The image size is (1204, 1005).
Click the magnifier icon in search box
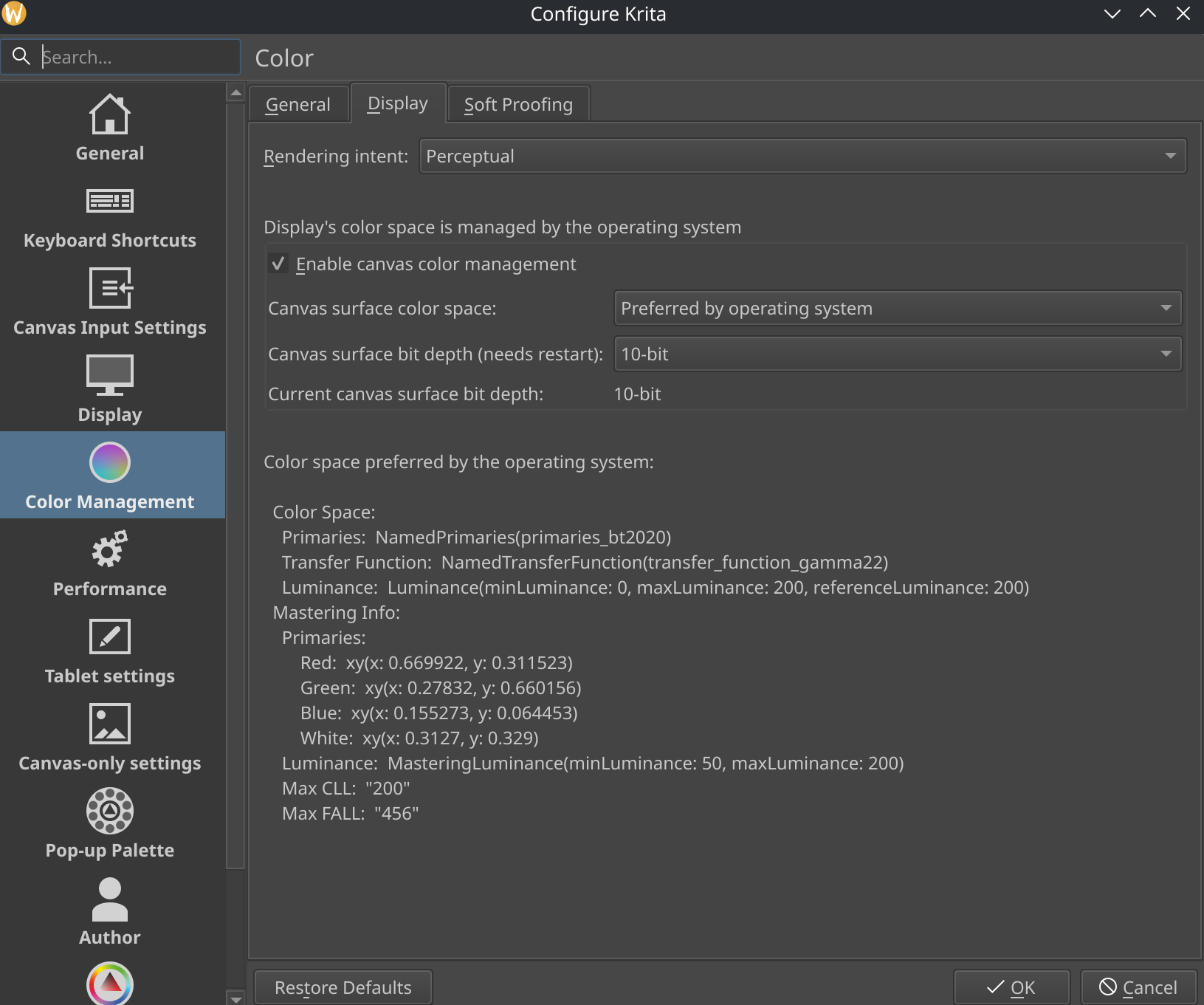pyautogui.click(x=21, y=56)
